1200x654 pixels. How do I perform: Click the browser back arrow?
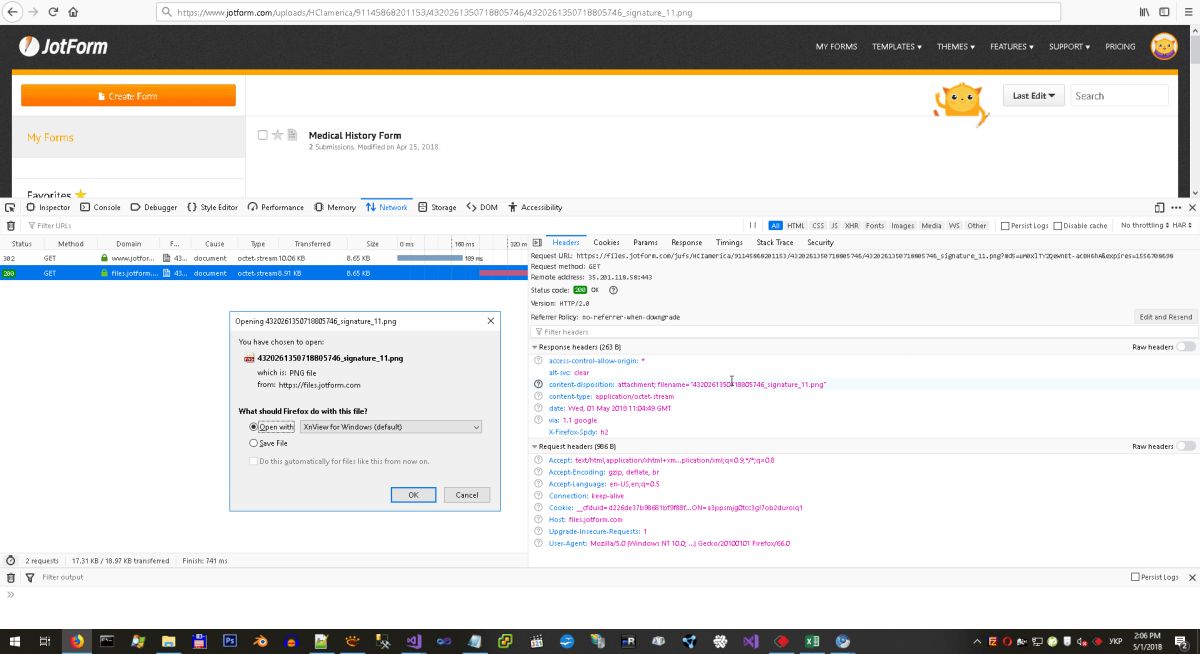coord(13,12)
